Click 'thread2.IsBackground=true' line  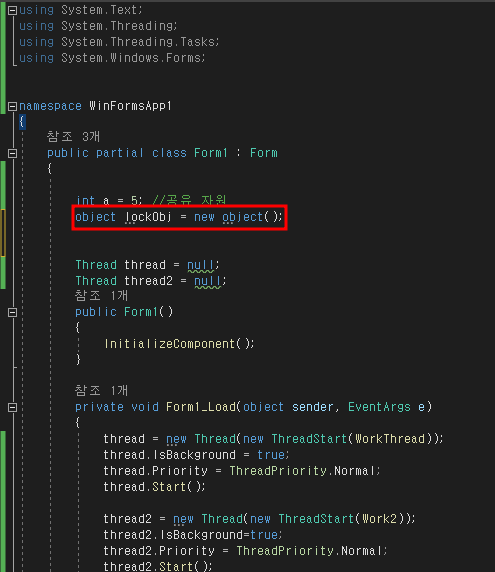click(193, 535)
